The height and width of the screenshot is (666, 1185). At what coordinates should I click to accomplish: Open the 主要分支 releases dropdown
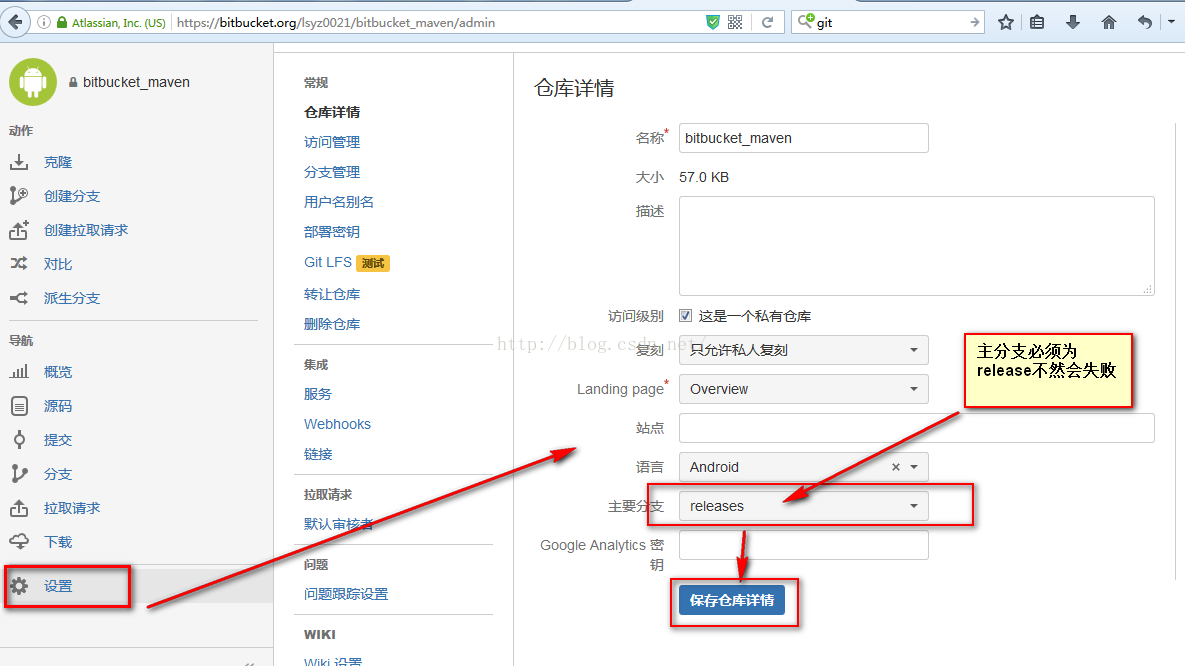pos(803,506)
